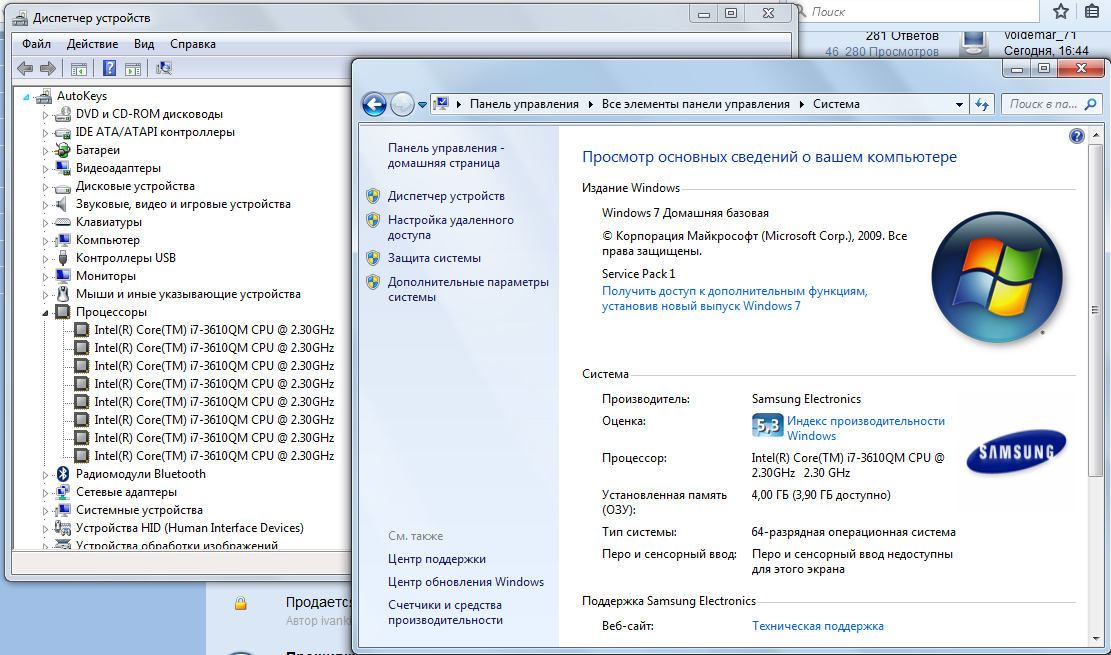Select the Сетевые адаптеры icon
Viewport: 1111px width, 655px height.
click(63, 492)
